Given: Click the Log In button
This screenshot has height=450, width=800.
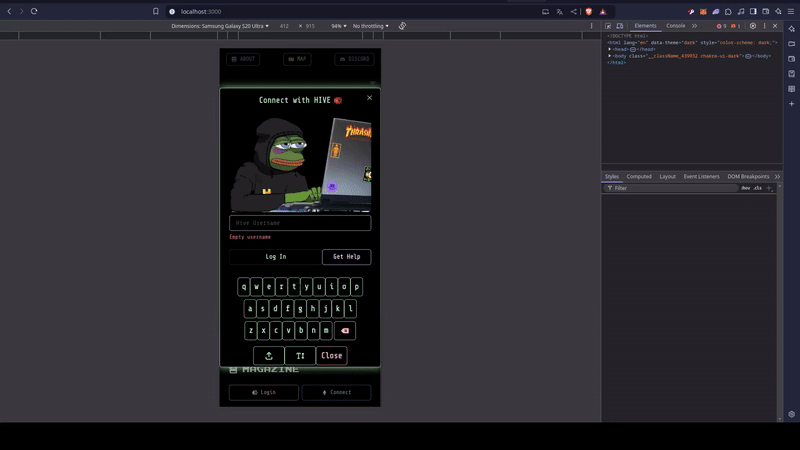Looking at the screenshot, I should [276, 257].
